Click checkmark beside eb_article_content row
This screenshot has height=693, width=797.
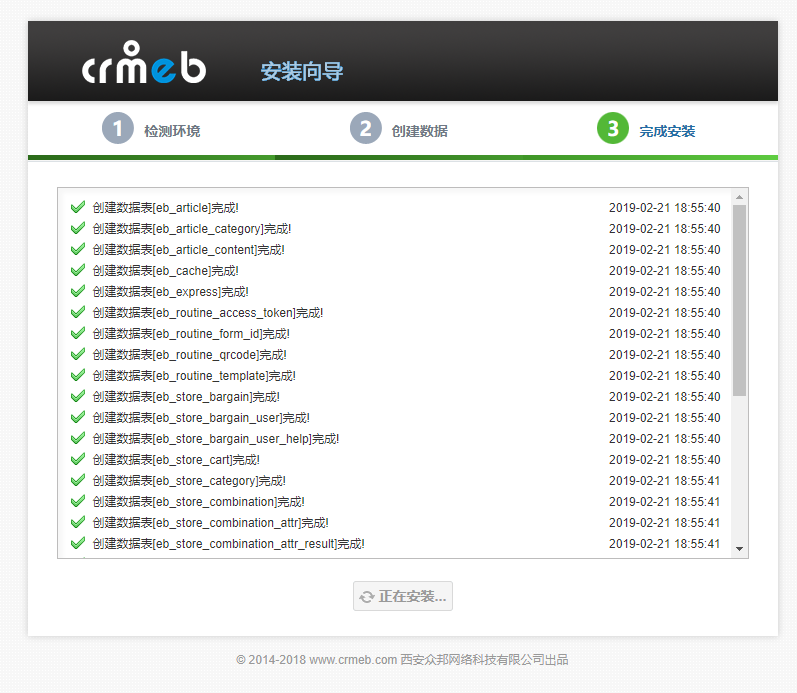(x=78, y=249)
